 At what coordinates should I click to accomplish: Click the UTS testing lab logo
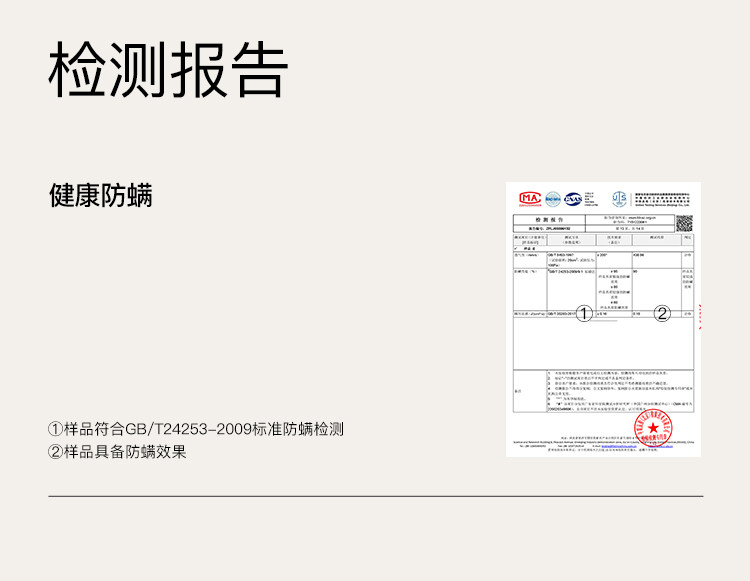pyautogui.click(x=620, y=198)
